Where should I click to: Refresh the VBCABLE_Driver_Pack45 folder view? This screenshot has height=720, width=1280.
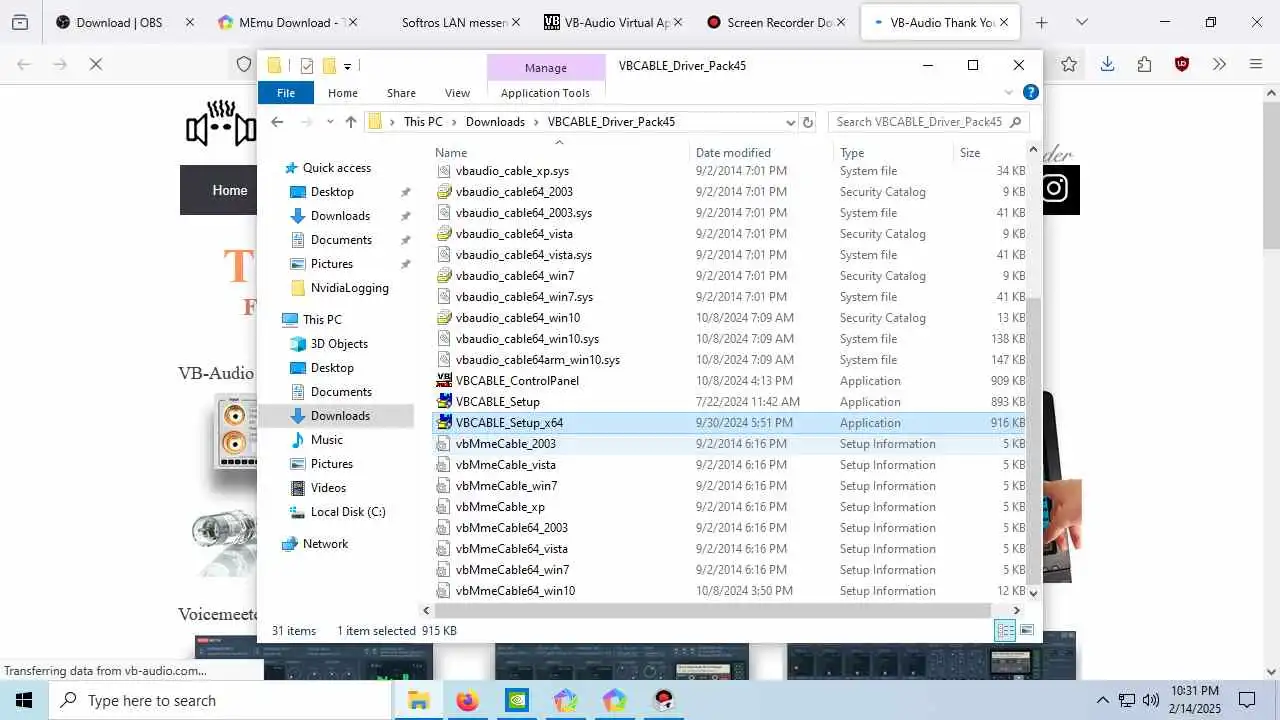(x=809, y=122)
